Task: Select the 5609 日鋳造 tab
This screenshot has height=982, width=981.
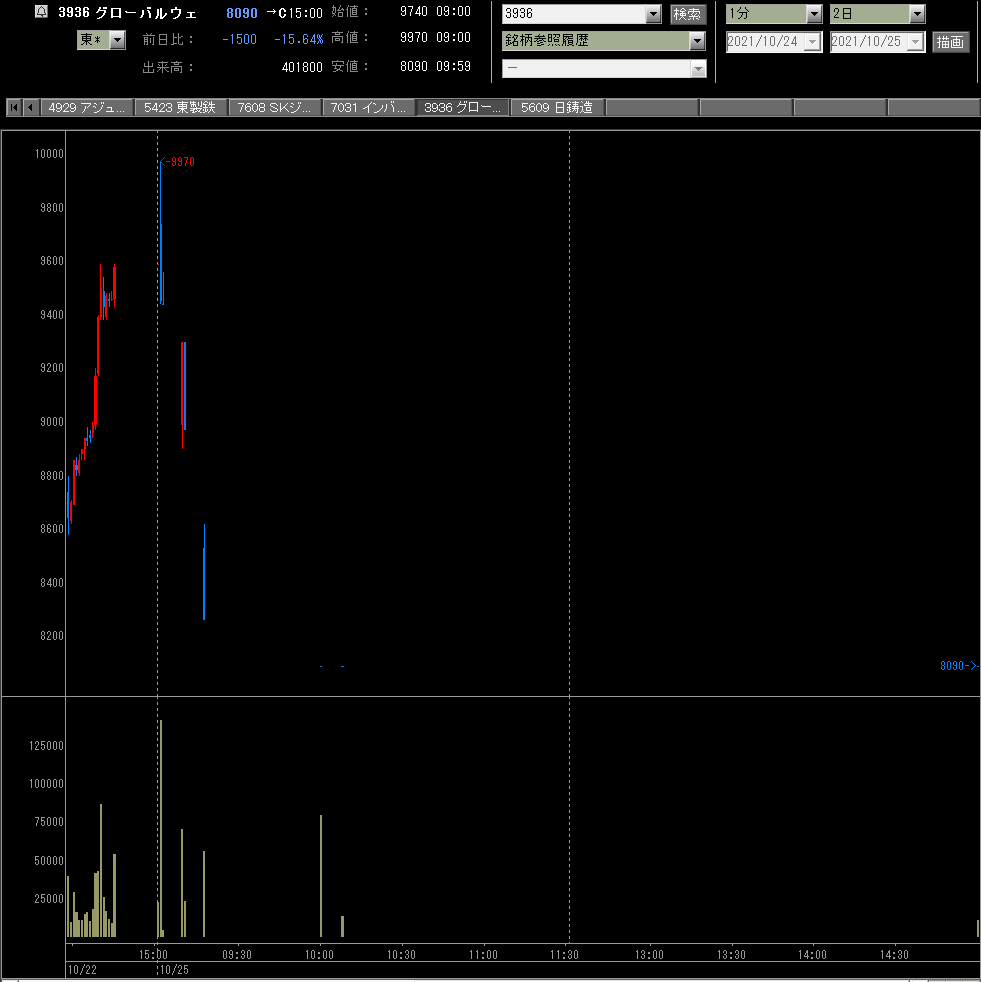Action: coord(557,108)
